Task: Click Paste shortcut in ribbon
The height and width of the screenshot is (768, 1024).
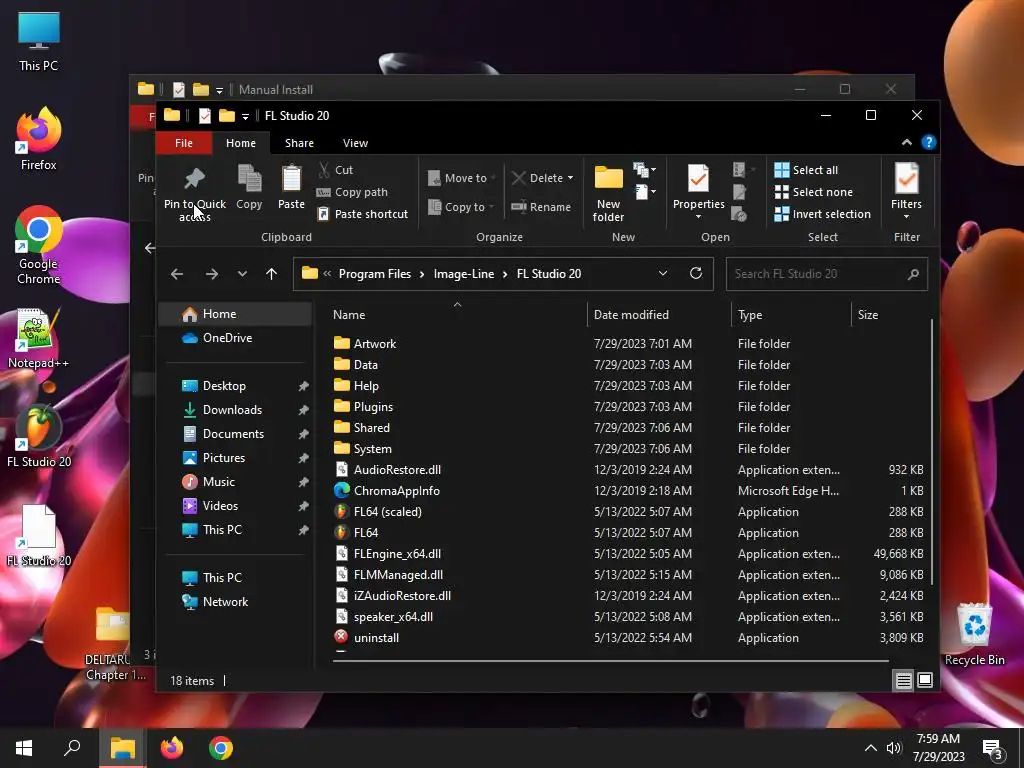Action: point(362,214)
